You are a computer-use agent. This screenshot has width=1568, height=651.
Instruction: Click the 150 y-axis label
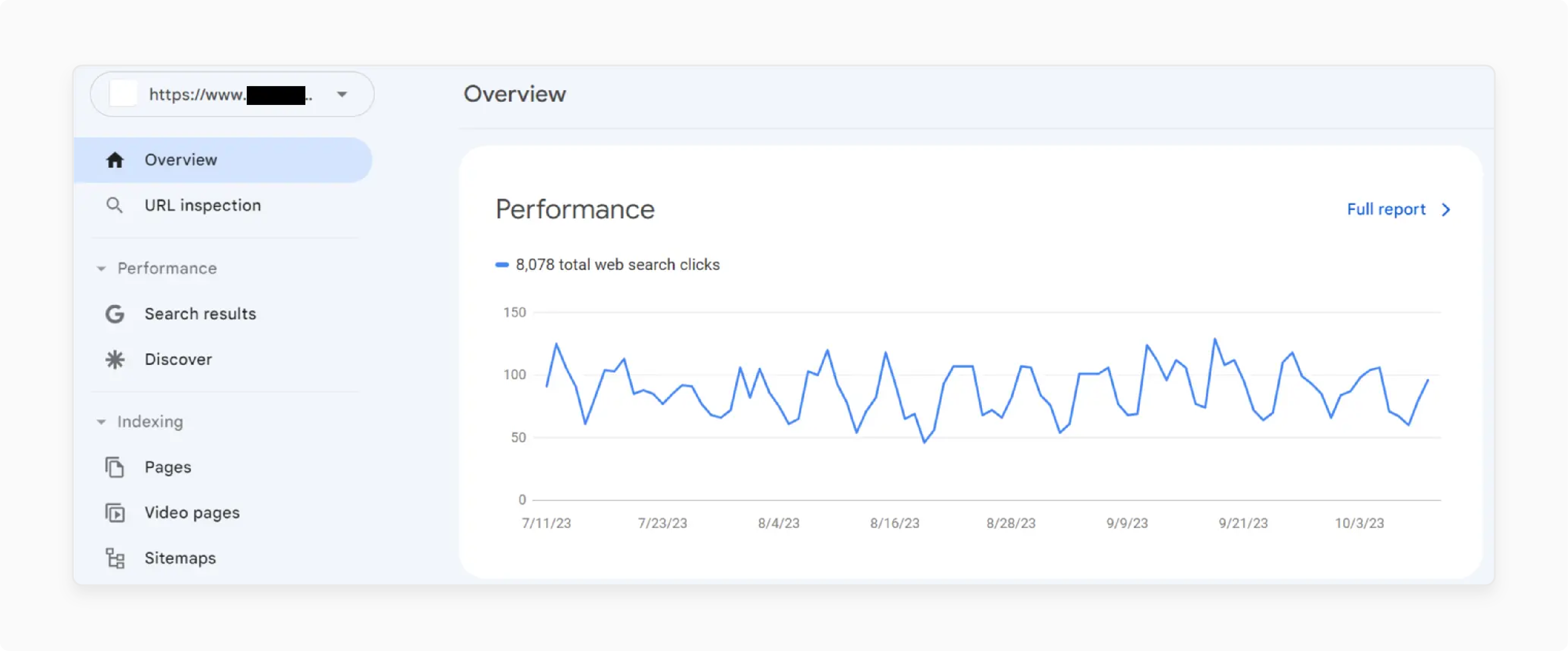[x=514, y=313]
